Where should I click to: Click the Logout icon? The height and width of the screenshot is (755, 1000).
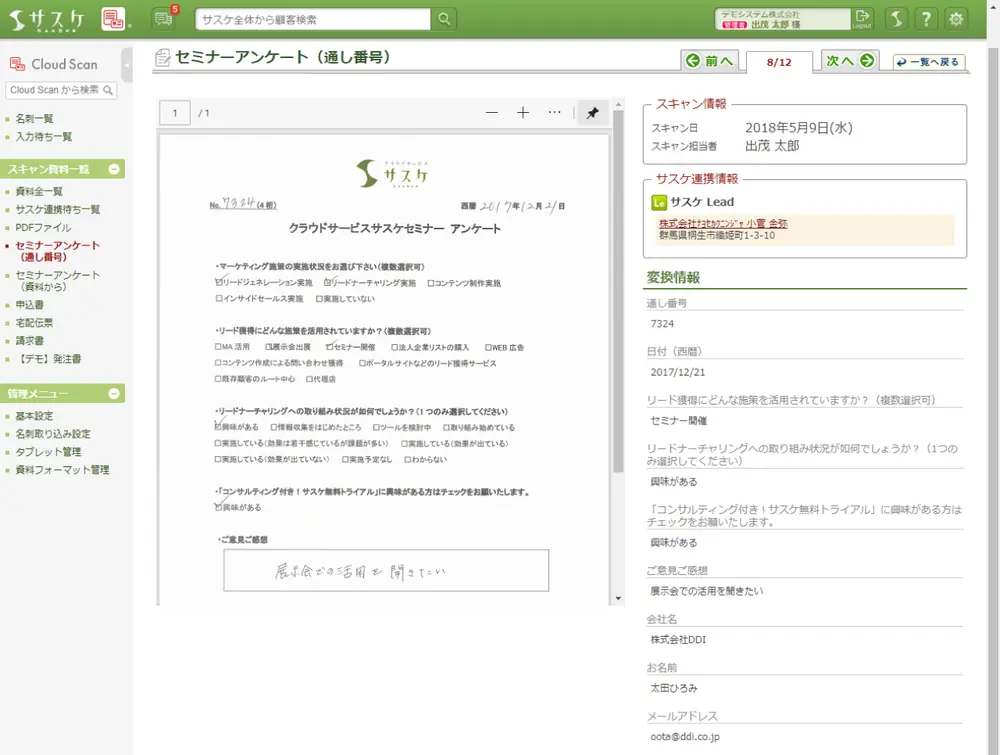coord(863,19)
